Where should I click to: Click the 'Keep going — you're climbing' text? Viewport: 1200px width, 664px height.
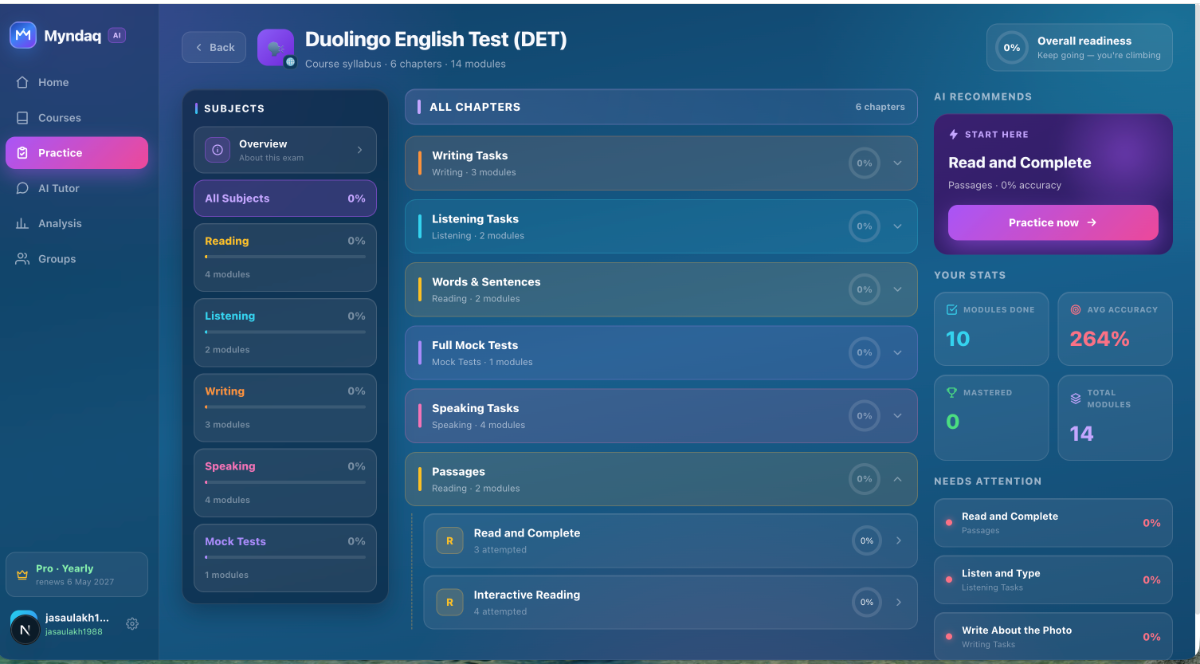[1099, 55]
